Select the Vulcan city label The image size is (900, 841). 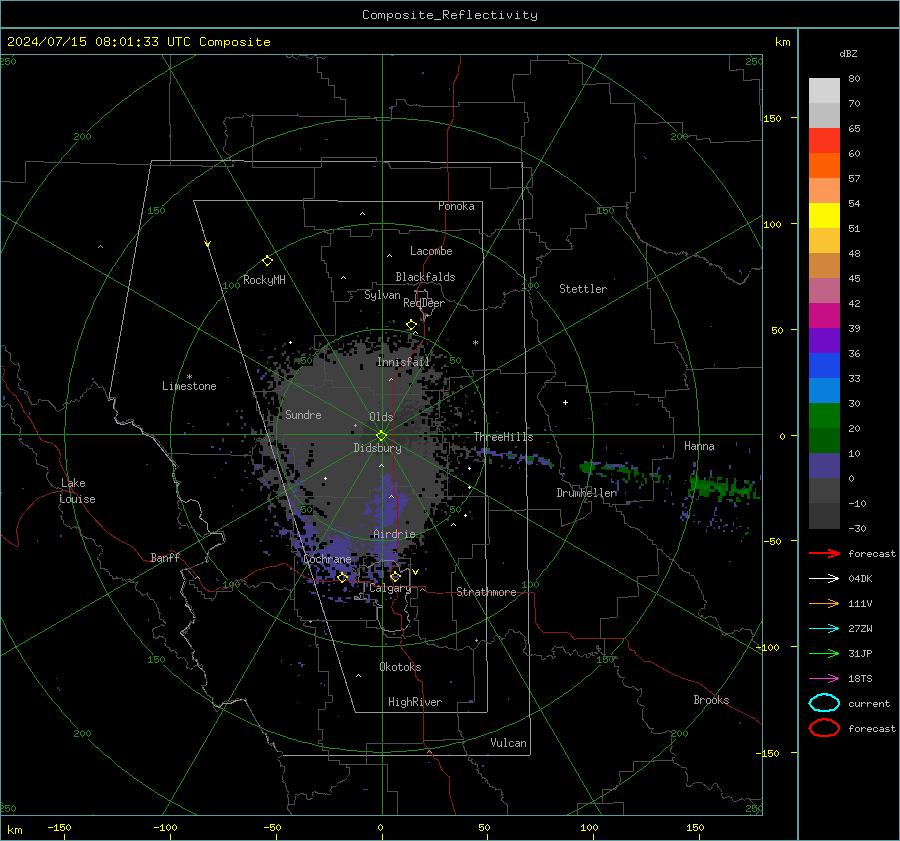[x=508, y=743]
